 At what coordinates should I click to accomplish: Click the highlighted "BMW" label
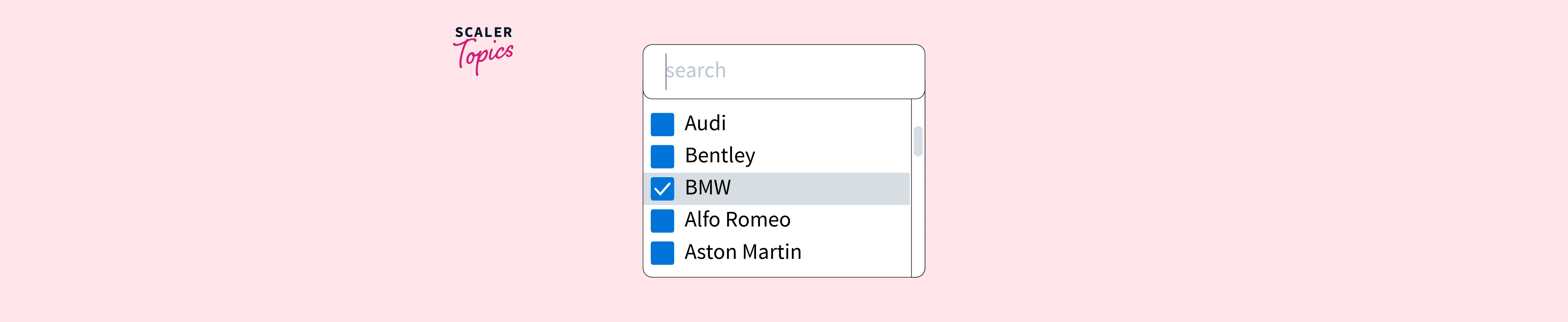(707, 188)
